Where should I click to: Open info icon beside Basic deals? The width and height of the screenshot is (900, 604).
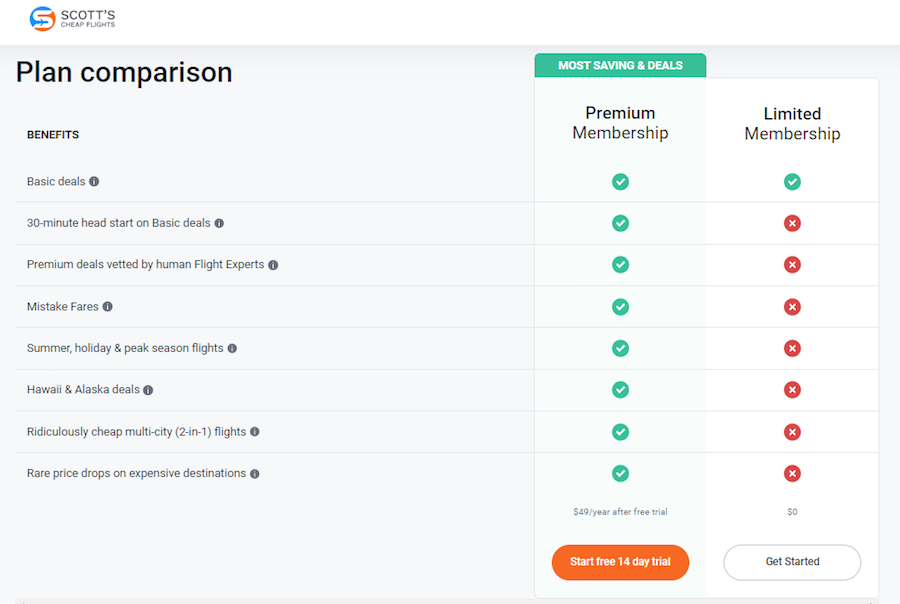pos(94,181)
